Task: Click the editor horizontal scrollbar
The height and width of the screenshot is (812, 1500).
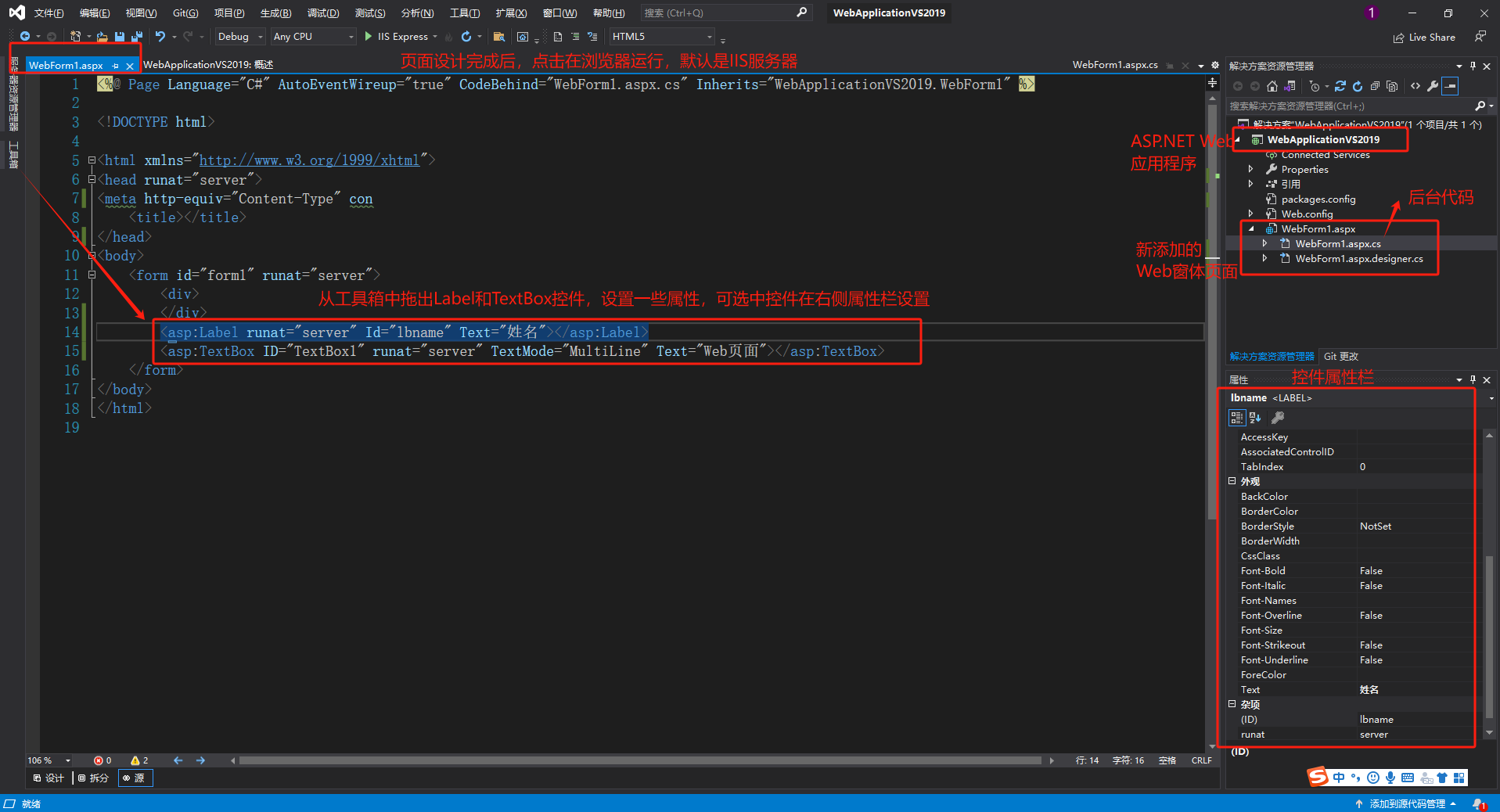Action: point(640,760)
